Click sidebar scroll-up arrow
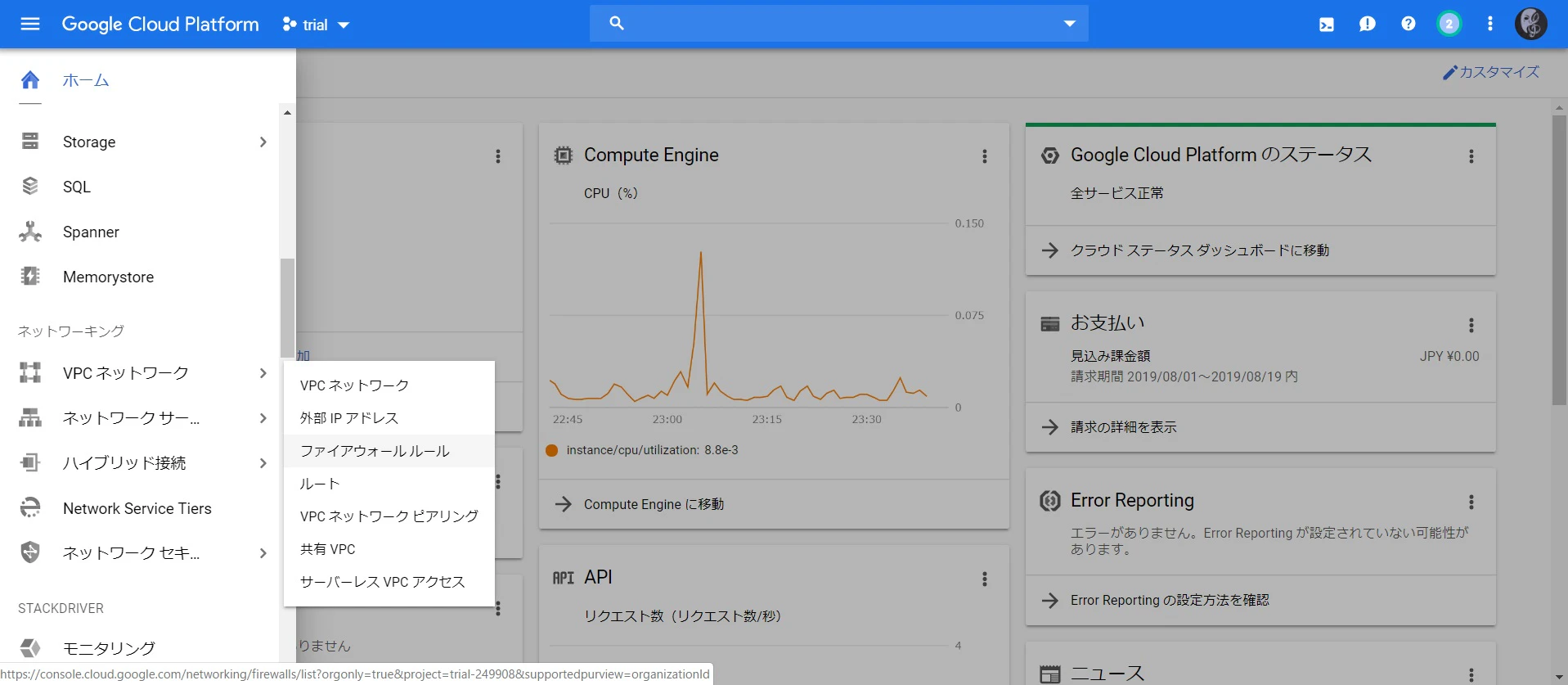1568x685 pixels. 287,112
